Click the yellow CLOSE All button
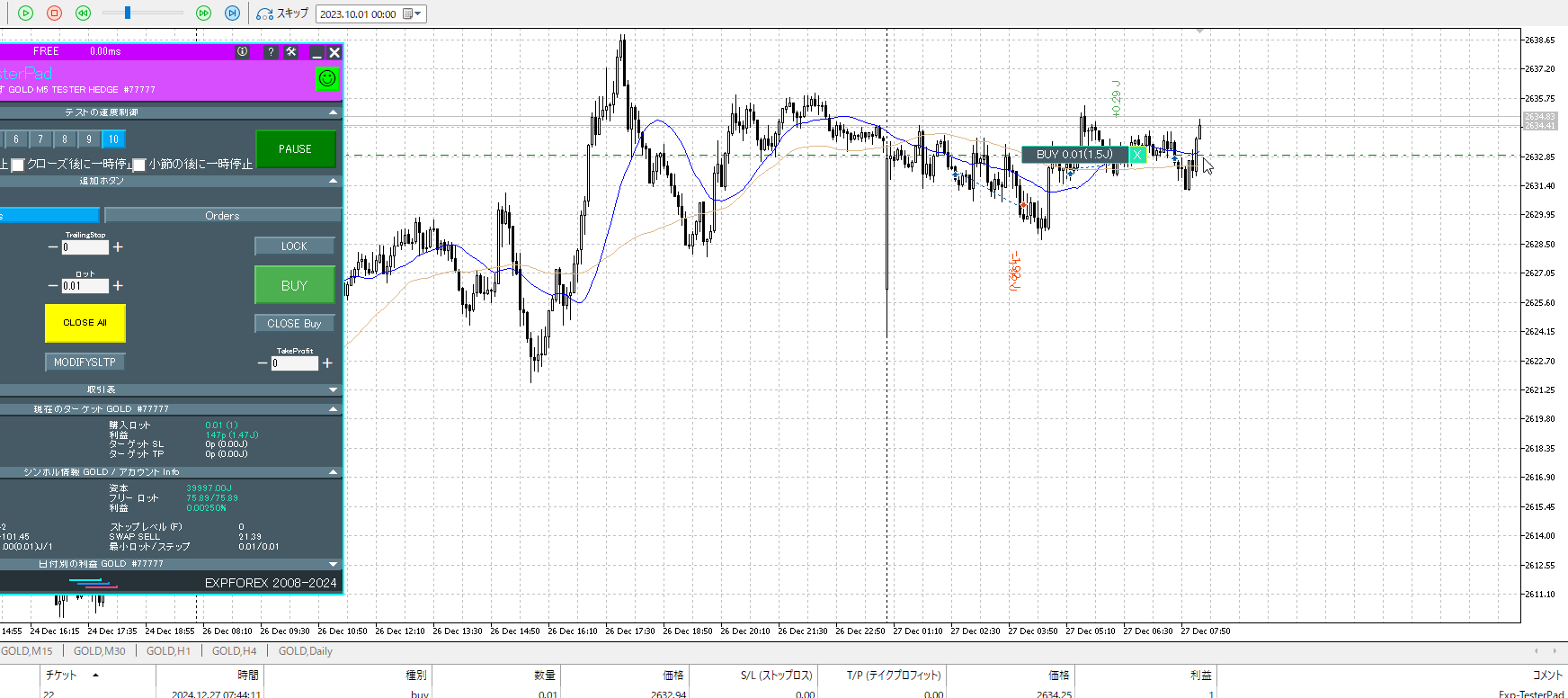1568x698 pixels. (x=85, y=323)
